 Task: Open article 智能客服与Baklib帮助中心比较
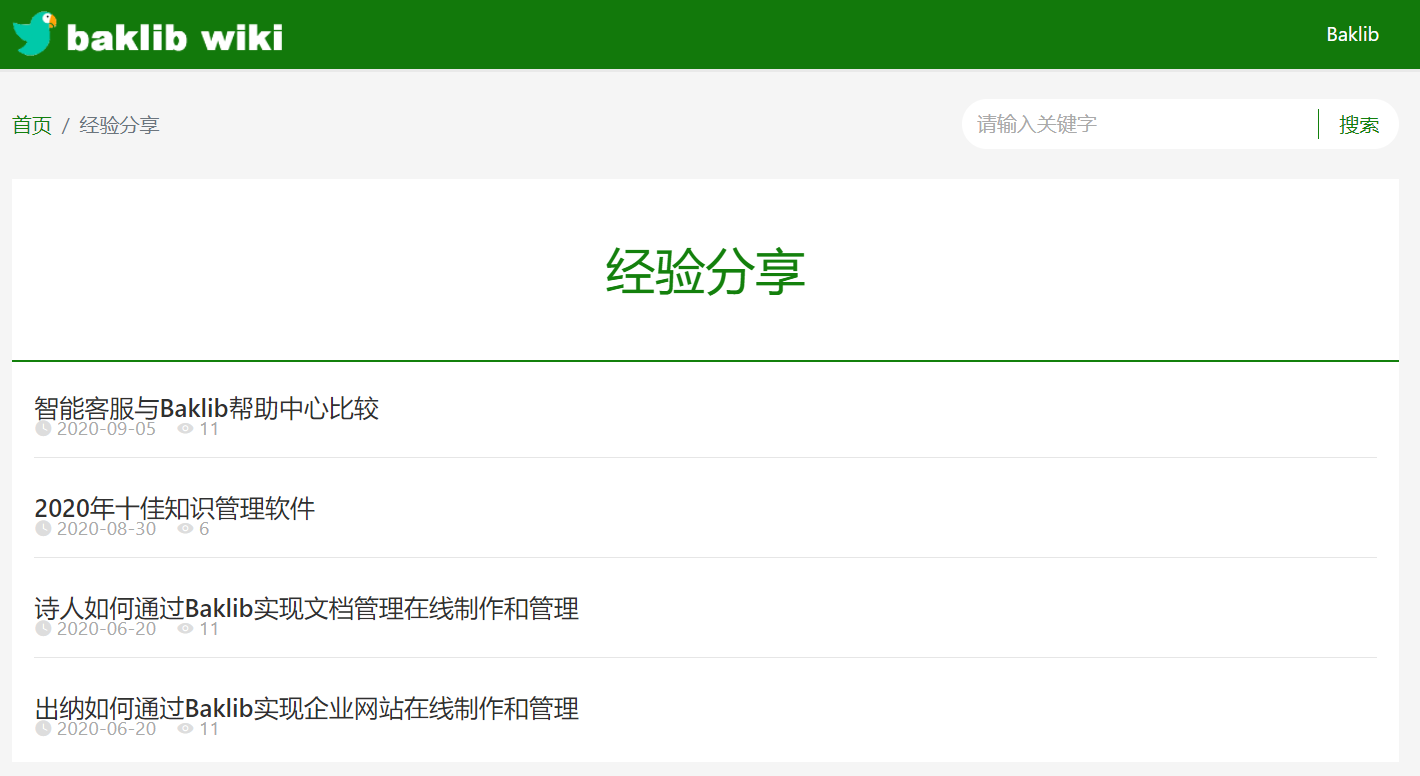pyautogui.click(x=206, y=408)
